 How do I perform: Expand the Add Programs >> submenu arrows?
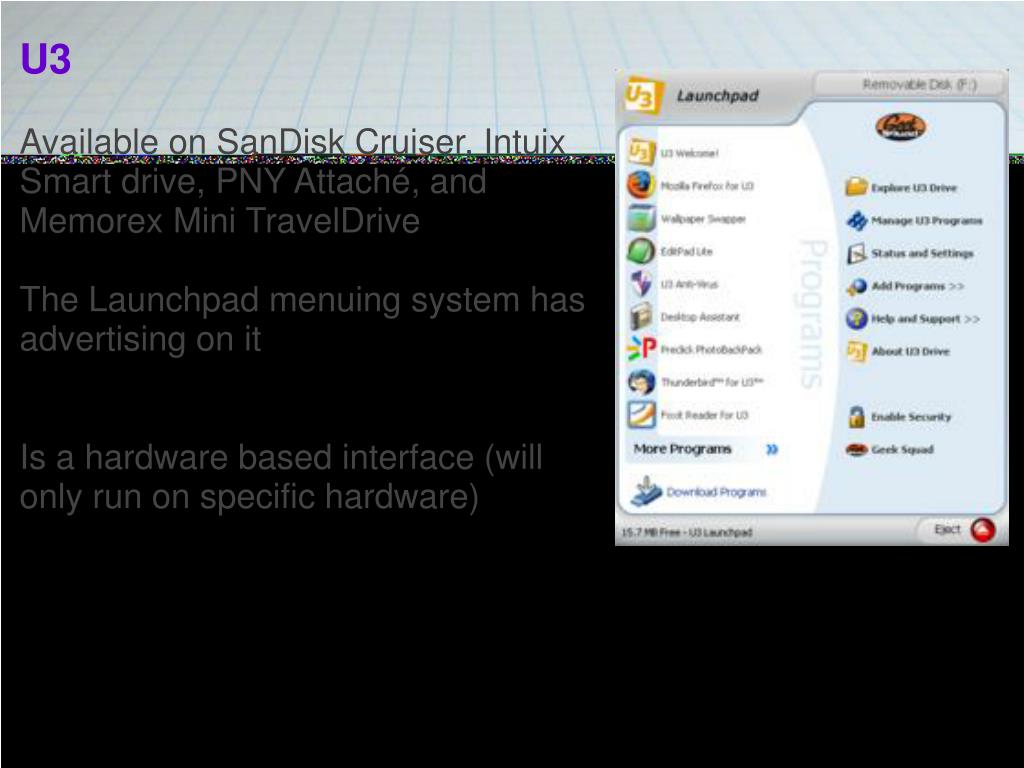pyautogui.click(x=957, y=286)
